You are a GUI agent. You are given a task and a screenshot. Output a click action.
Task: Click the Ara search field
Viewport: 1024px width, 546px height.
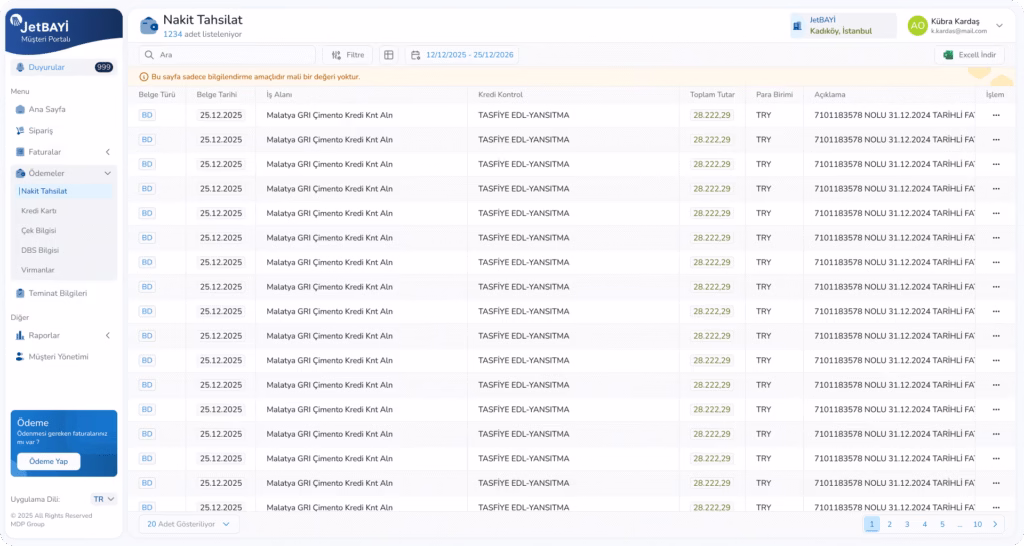230,55
